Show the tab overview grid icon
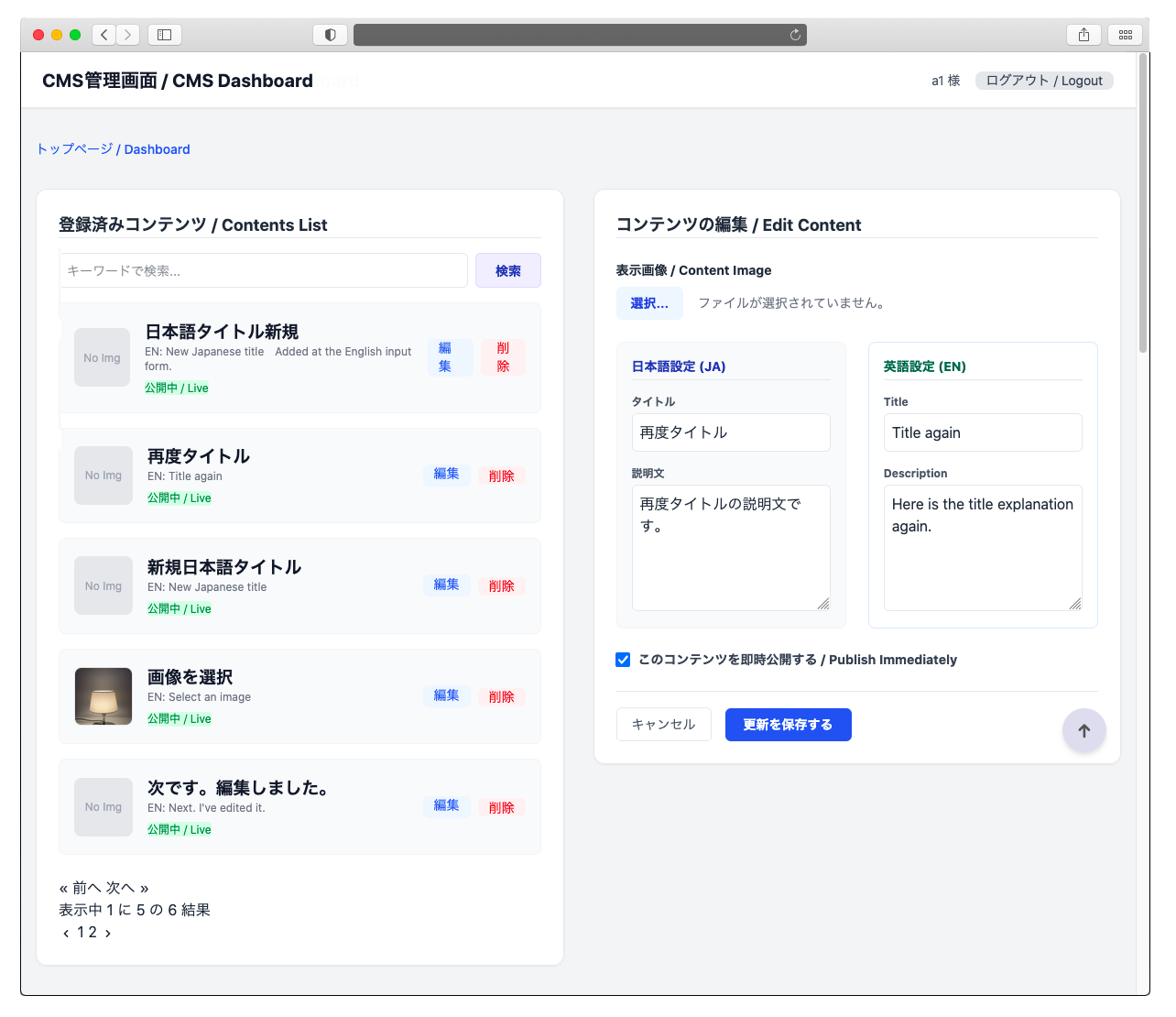Viewport: 1176px width, 1017px height. point(1126,35)
